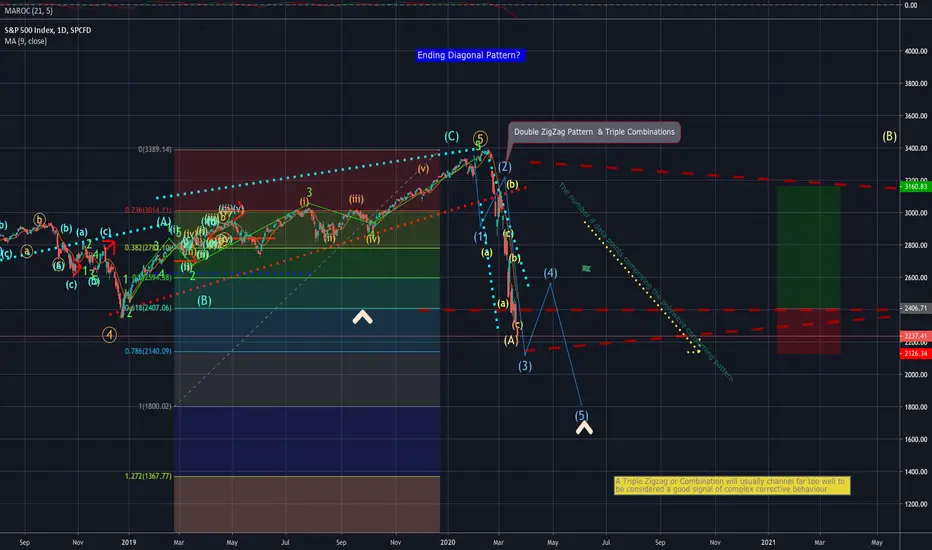Click the red 2406.71 price label
This screenshot has height=550, width=932.
pos(915,308)
